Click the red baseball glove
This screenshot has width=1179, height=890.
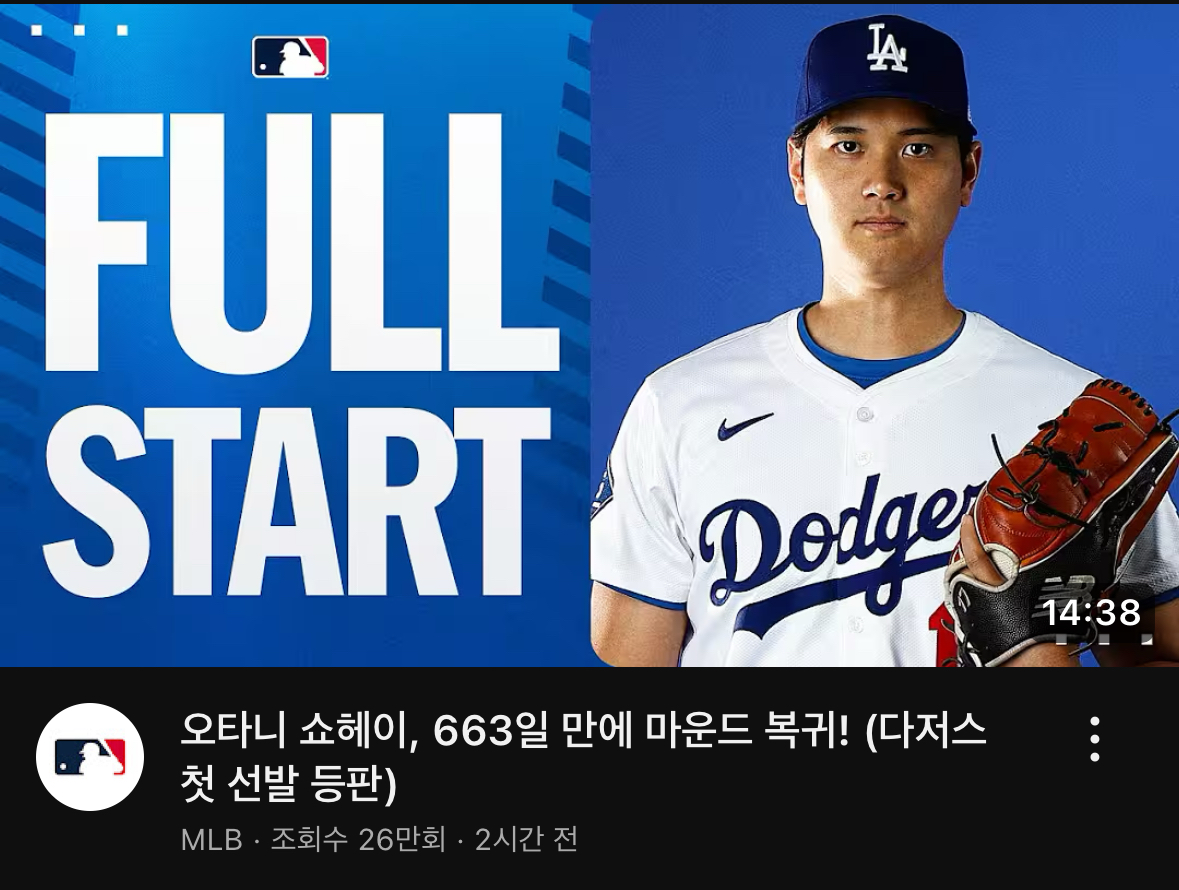click(1068, 519)
